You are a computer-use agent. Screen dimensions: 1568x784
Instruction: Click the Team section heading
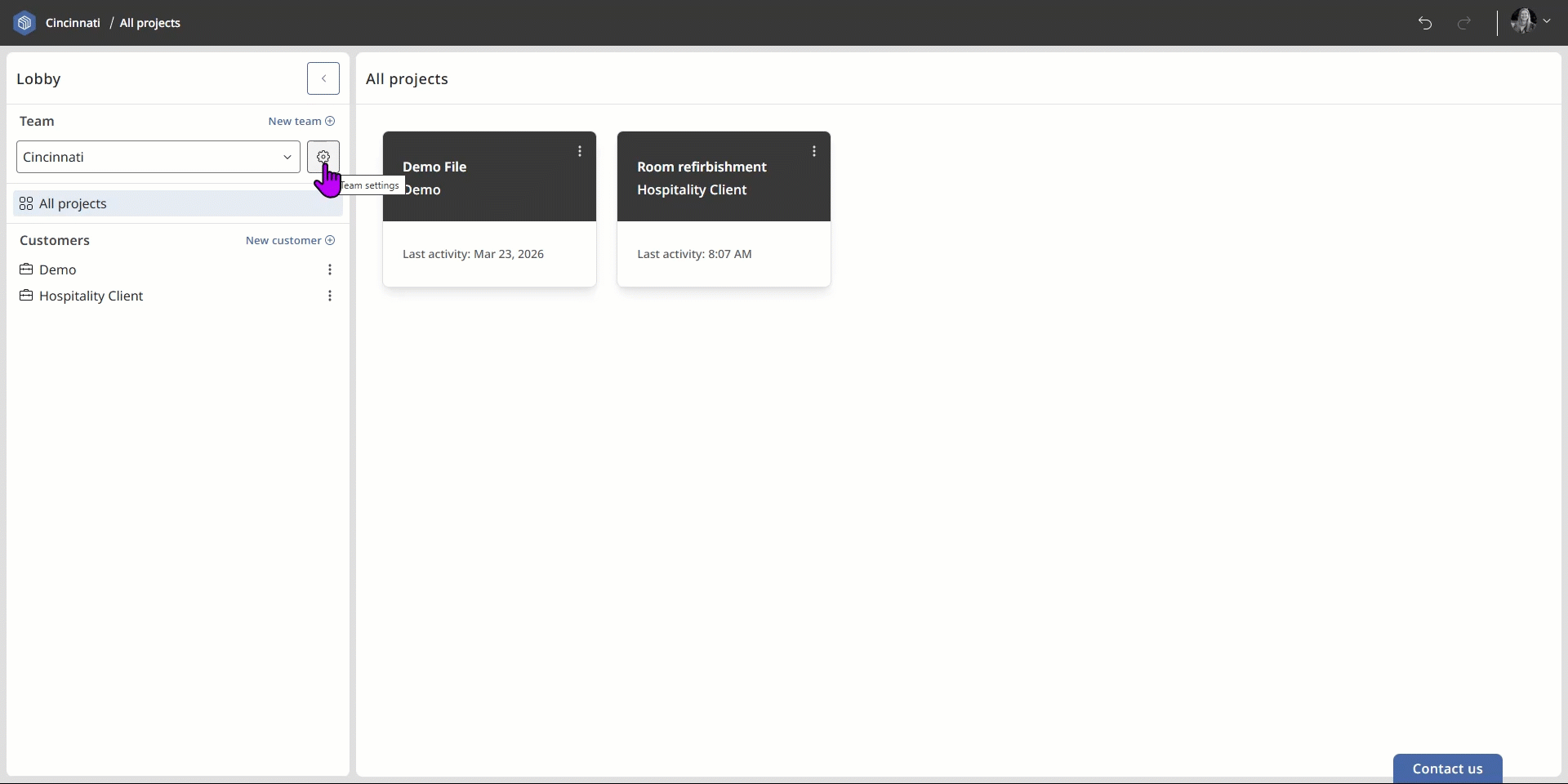click(37, 121)
